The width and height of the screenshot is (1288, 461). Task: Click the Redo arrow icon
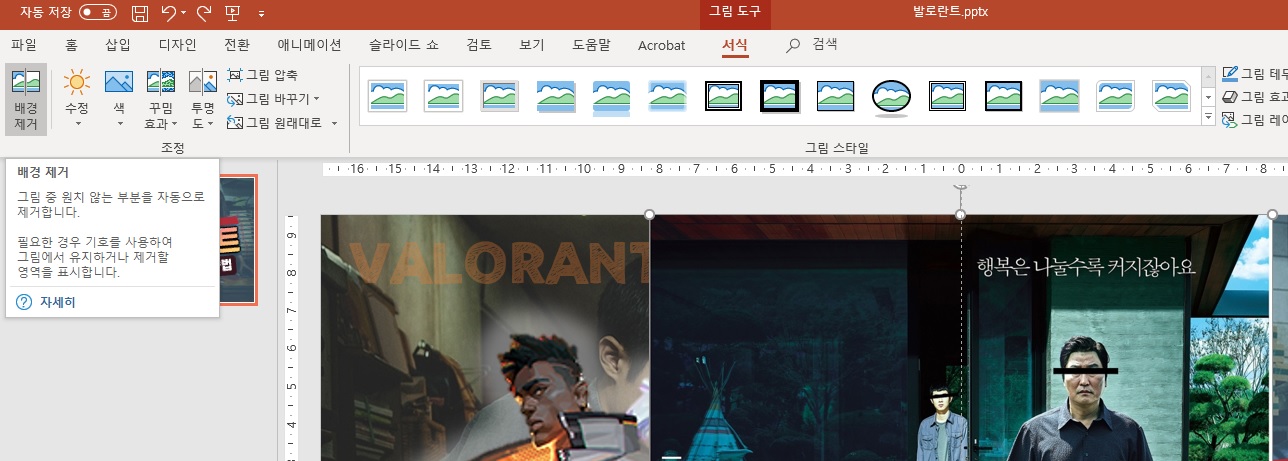(204, 13)
